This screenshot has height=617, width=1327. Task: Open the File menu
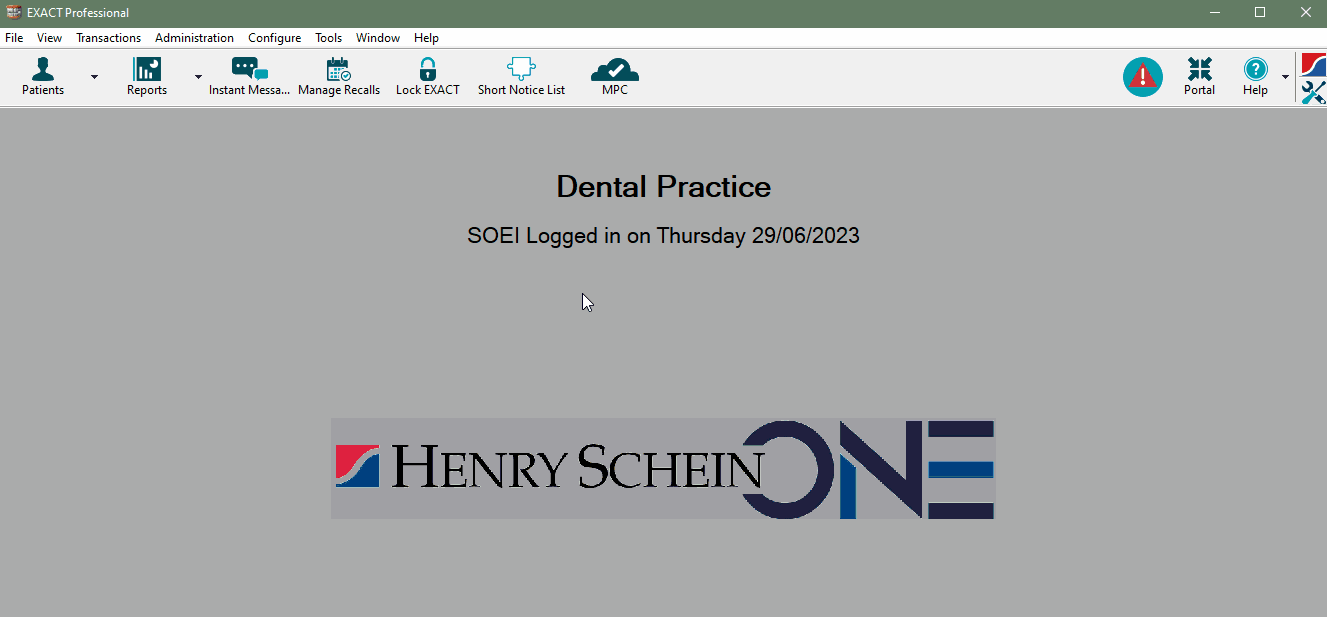pyautogui.click(x=14, y=38)
